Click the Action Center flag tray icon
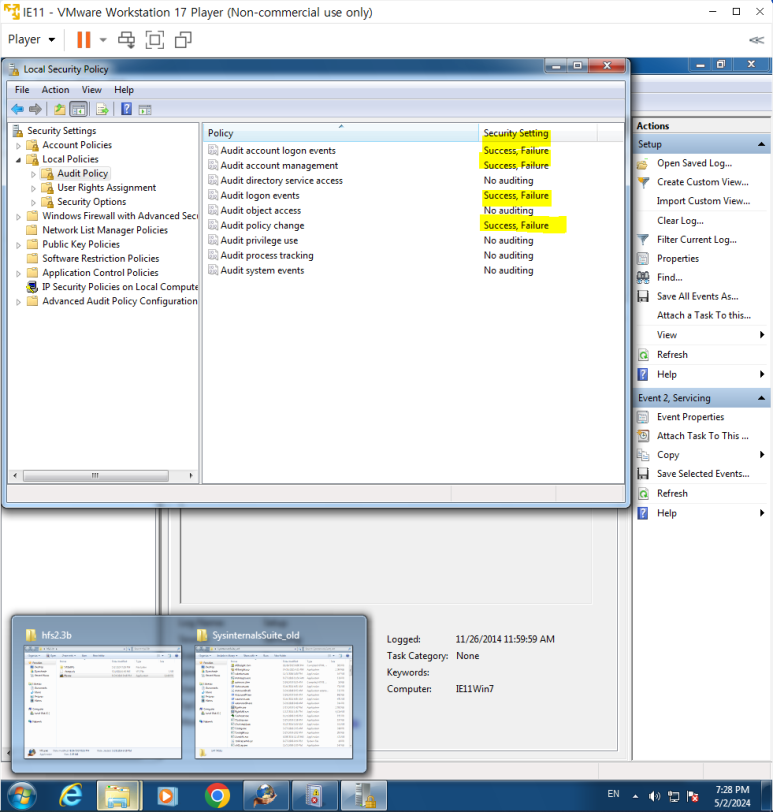The image size is (773, 812). click(693, 796)
